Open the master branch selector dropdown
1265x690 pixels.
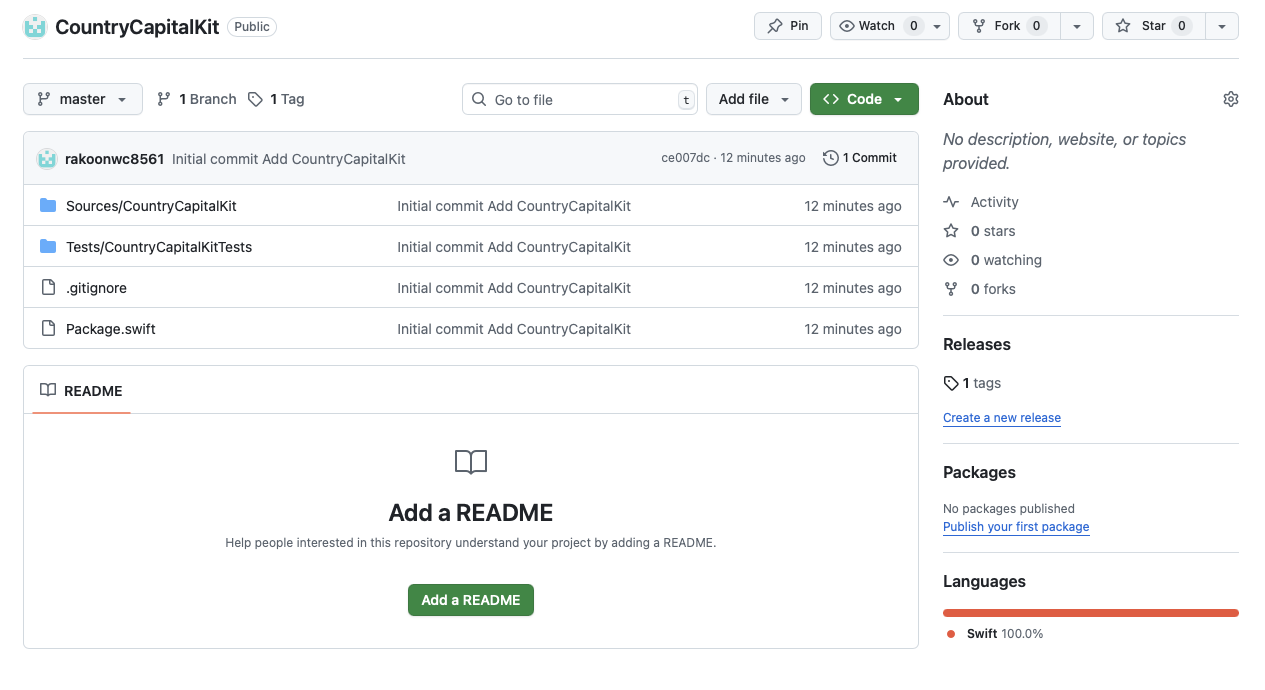click(83, 99)
